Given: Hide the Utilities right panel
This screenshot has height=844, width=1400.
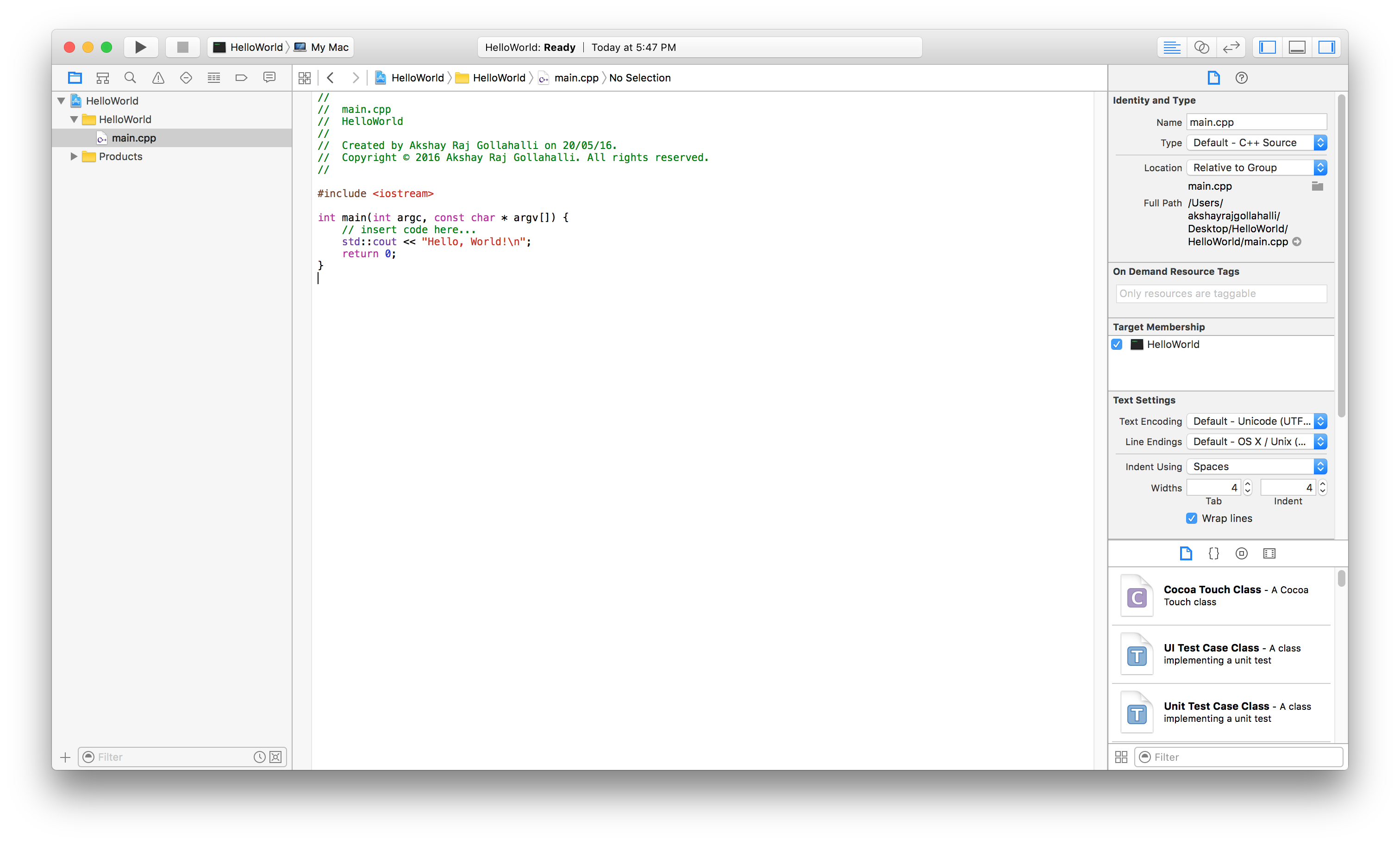Looking at the screenshot, I should coord(1327,47).
